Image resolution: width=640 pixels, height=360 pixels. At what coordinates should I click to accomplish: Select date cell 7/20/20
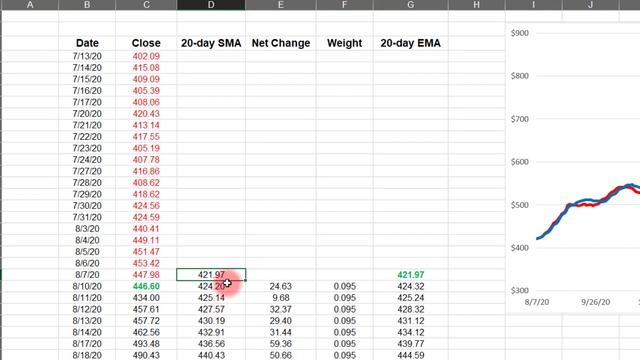[87, 114]
